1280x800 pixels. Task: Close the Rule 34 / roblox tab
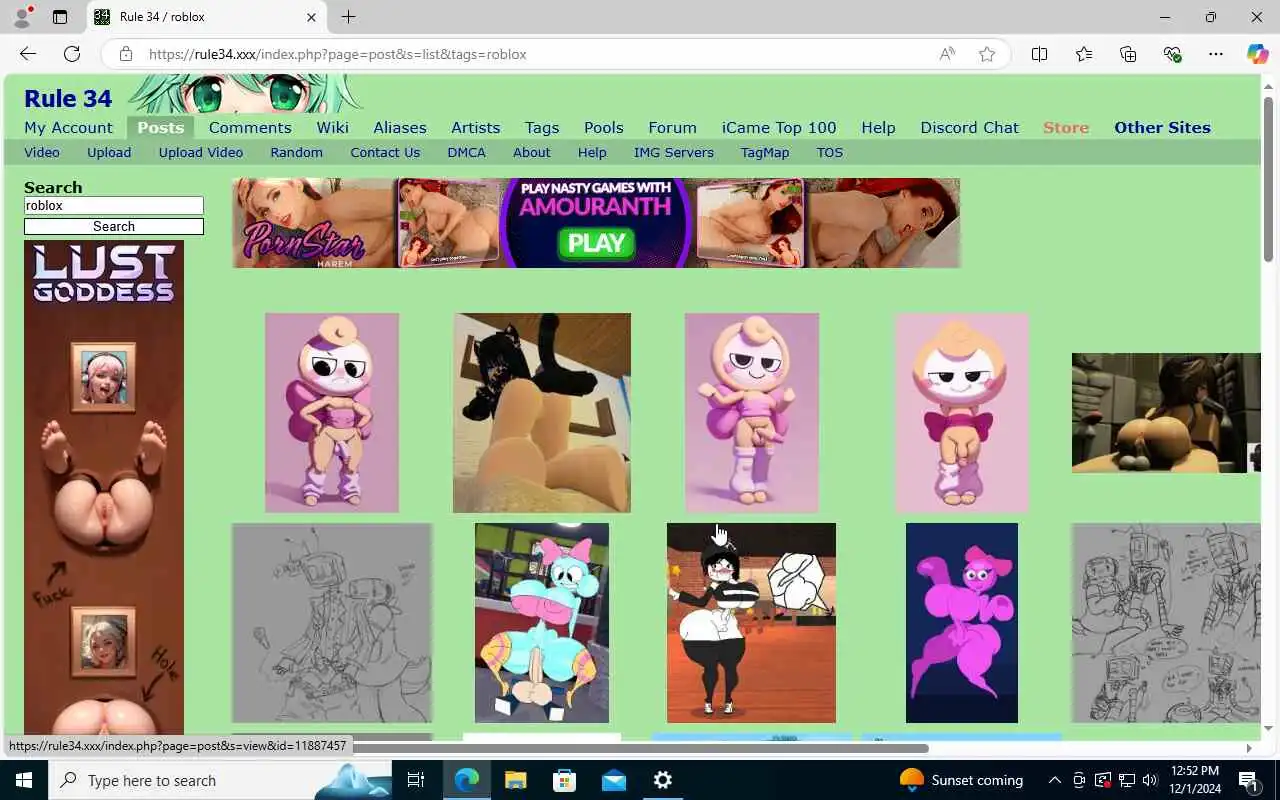tap(311, 17)
